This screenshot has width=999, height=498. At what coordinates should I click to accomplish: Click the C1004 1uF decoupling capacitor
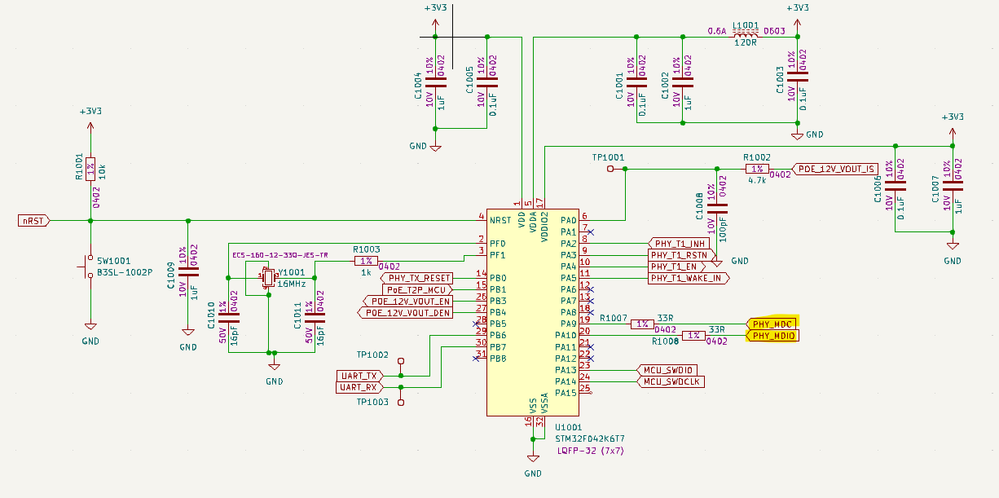point(435,81)
